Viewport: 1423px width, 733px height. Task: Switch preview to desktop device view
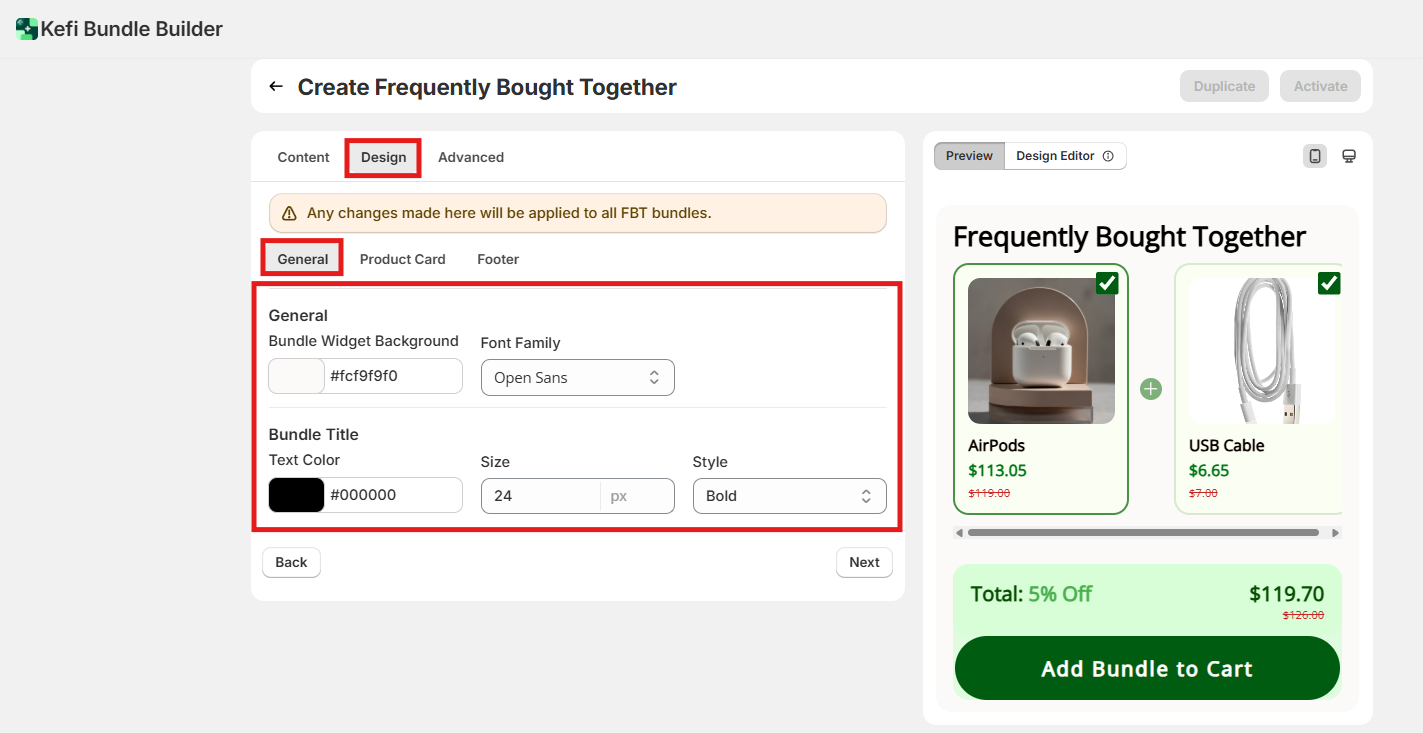coord(1349,156)
